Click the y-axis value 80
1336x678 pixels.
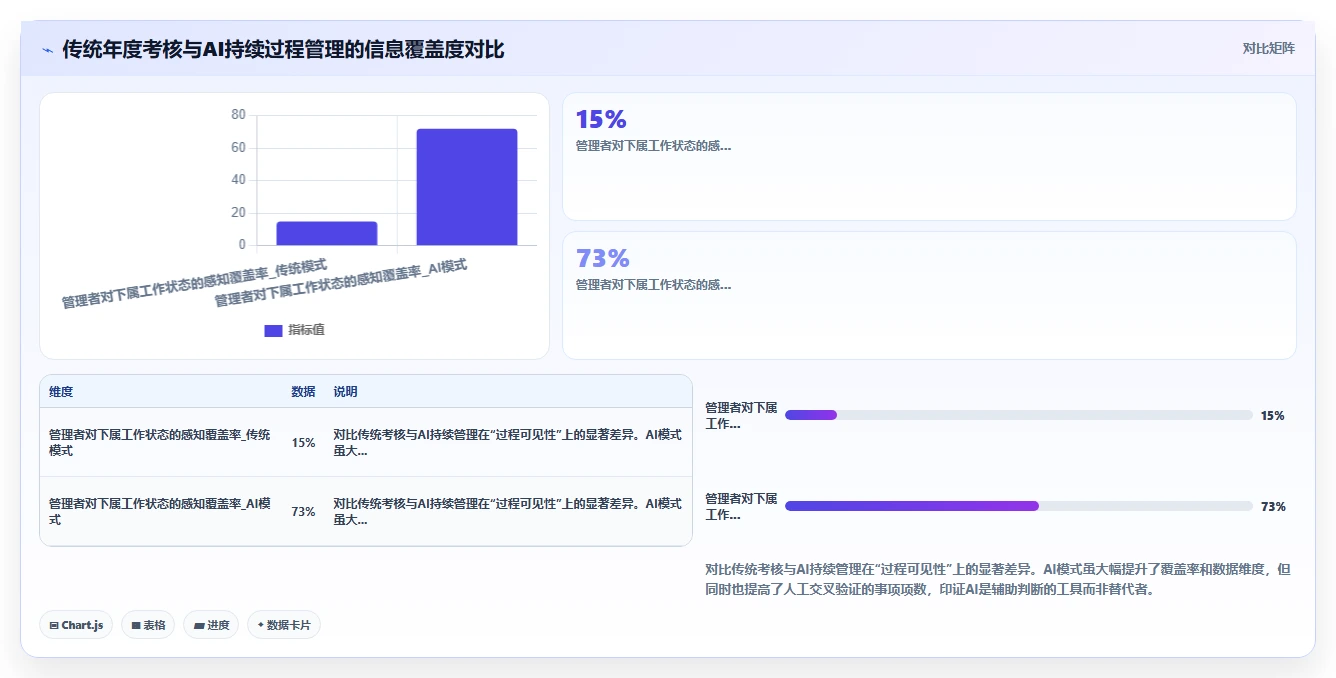pyautogui.click(x=238, y=115)
